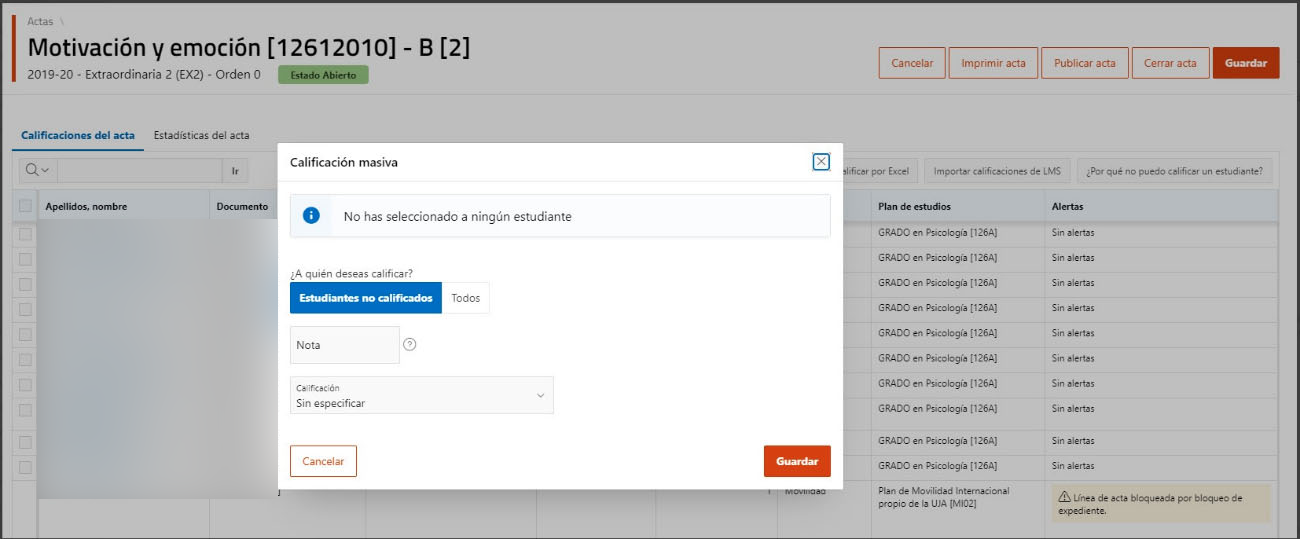Close the Calificación masiva dialog
The image size is (1300, 539).
[821, 162]
